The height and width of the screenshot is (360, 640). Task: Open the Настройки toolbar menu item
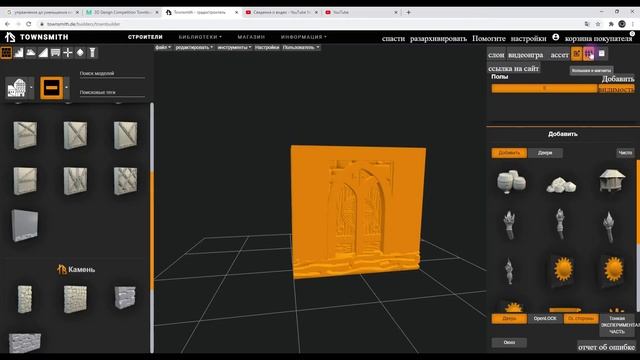tap(267, 47)
